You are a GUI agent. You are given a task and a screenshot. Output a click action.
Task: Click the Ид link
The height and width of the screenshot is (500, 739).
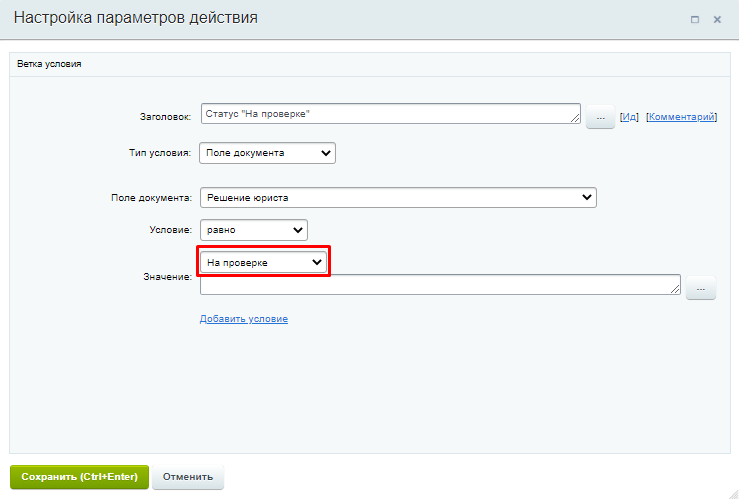pos(629,117)
